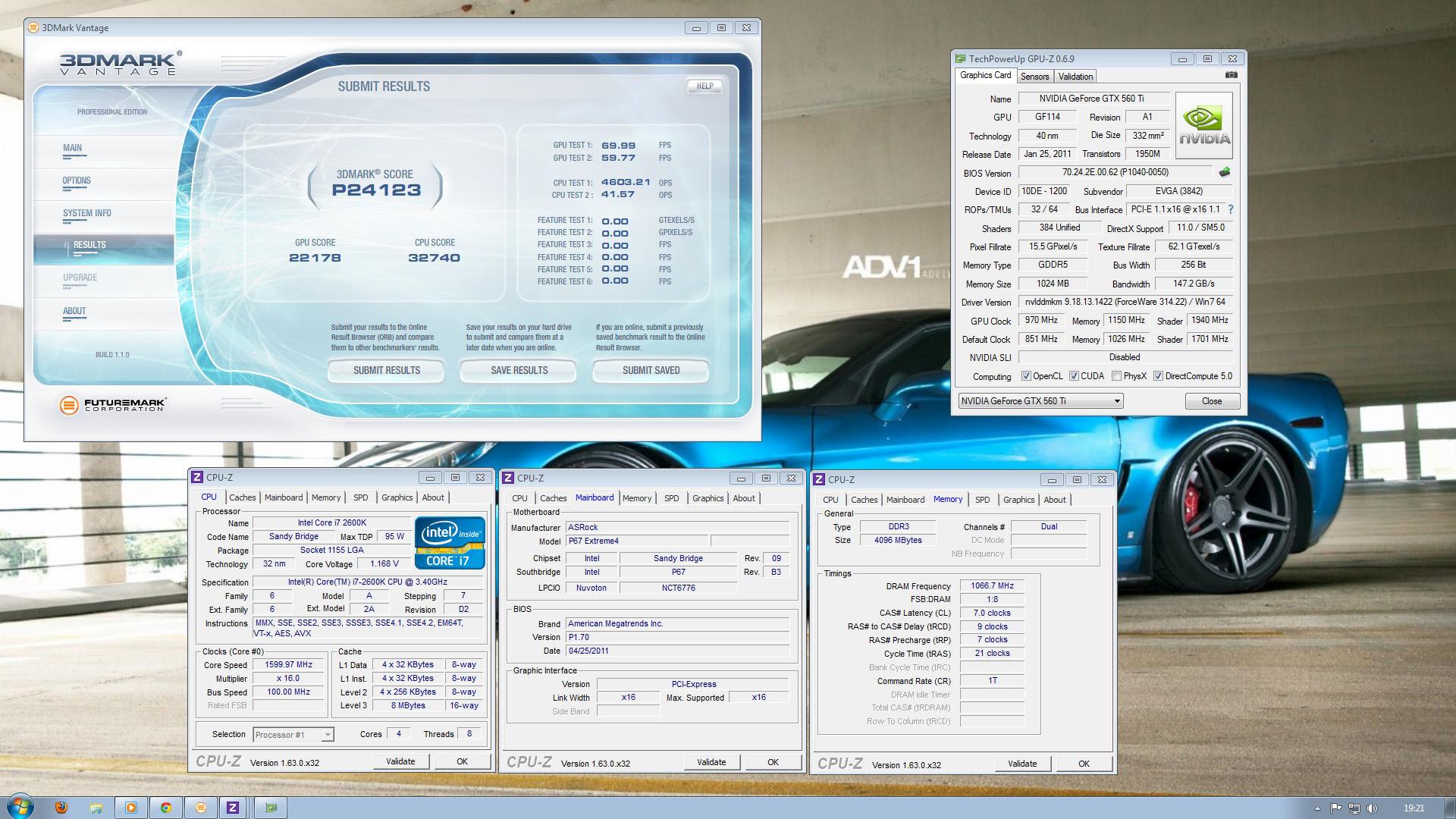The image size is (1456, 819).
Task: Open Graphics tab in Memory CPU-Z window
Action: click(x=1018, y=500)
